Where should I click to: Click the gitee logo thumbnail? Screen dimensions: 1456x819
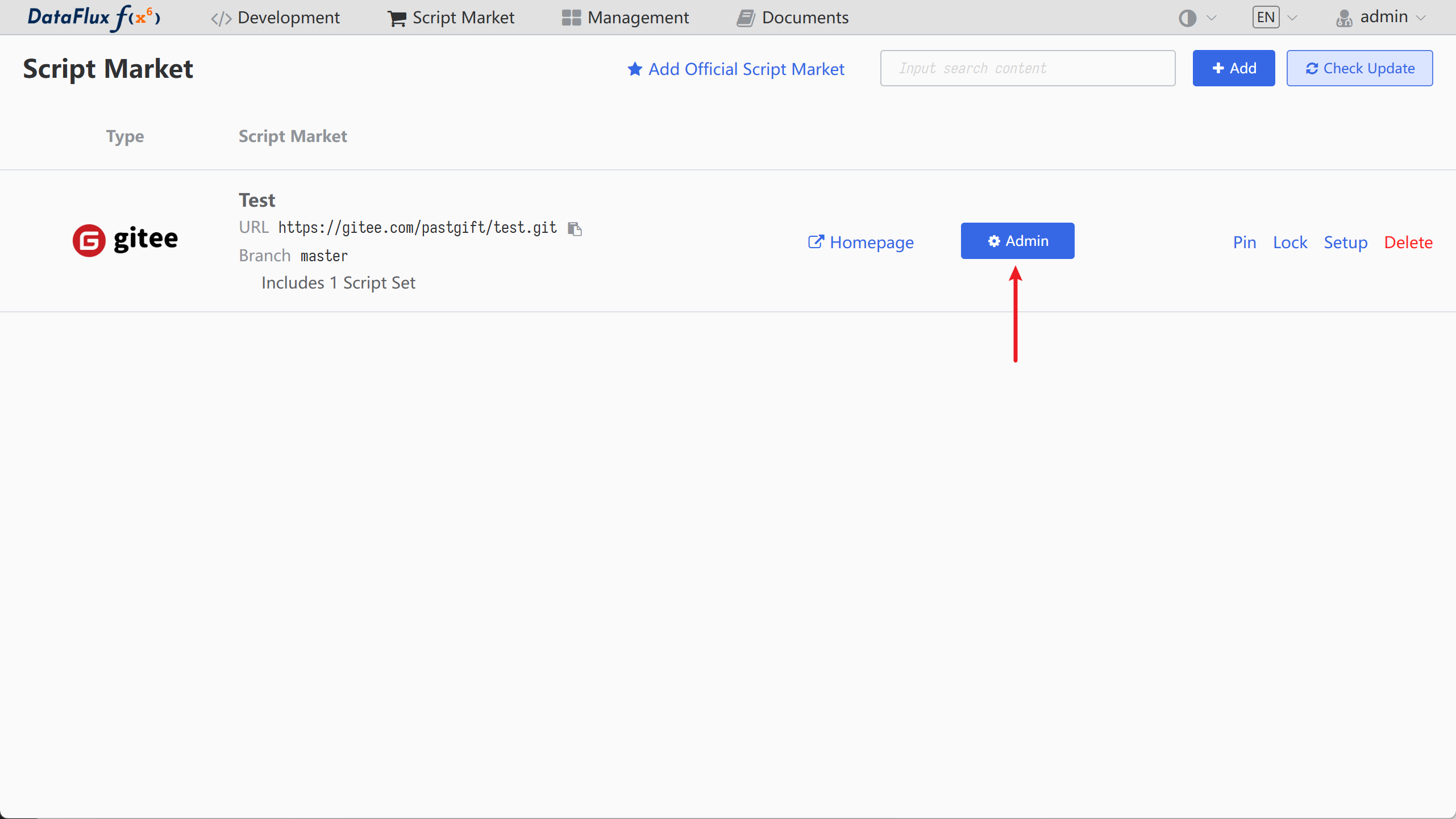coord(125,240)
